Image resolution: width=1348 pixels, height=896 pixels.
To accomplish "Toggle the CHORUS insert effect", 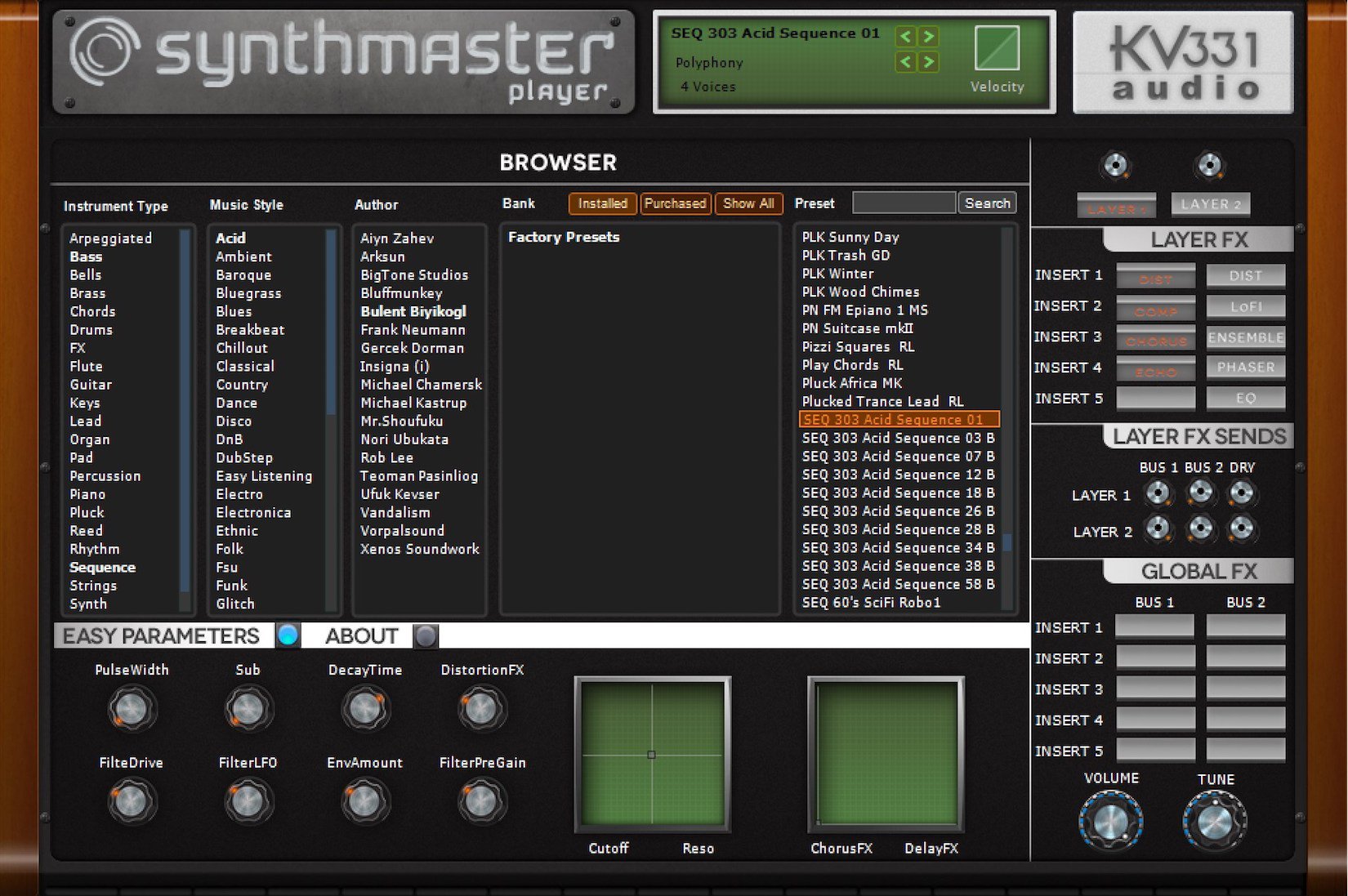I will 1155,339.
